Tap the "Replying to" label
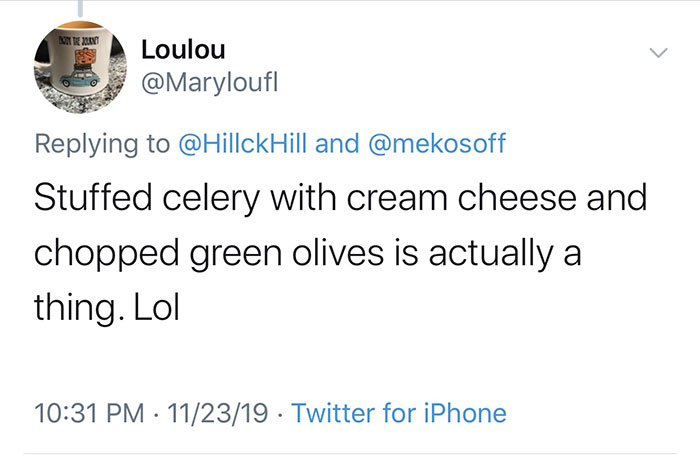 [102, 143]
